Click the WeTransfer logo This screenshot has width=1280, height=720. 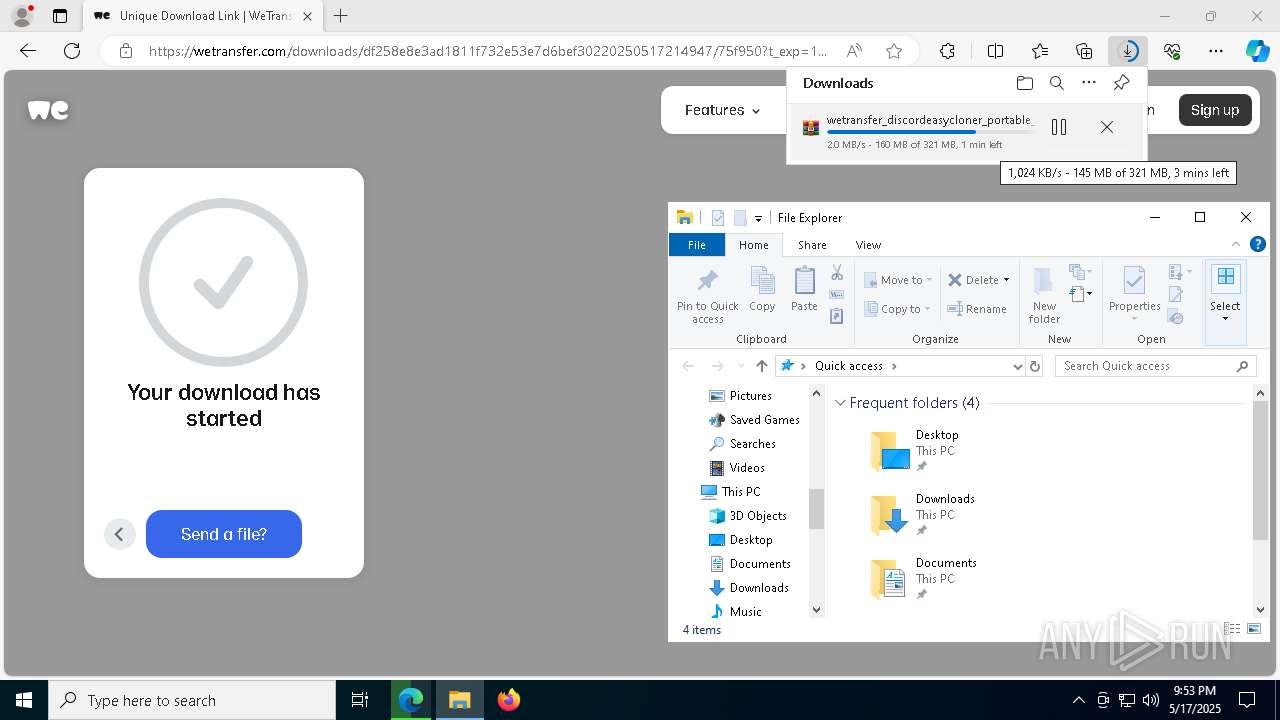pyautogui.click(x=48, y=110)
